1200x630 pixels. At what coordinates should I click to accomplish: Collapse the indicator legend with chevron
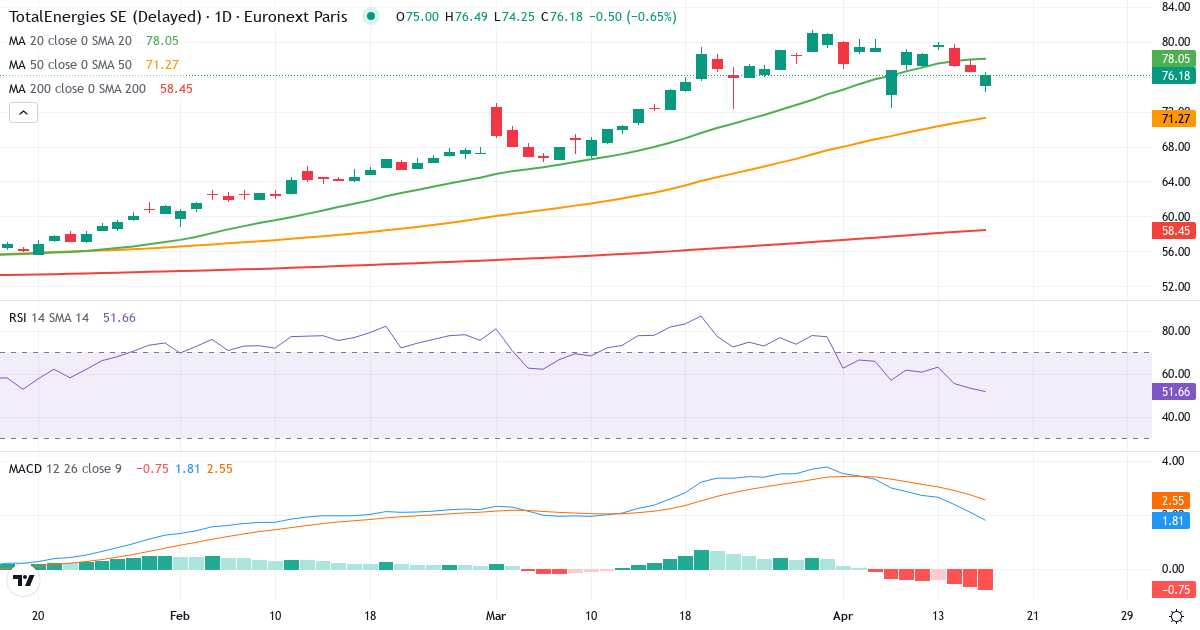coord(24,113)
